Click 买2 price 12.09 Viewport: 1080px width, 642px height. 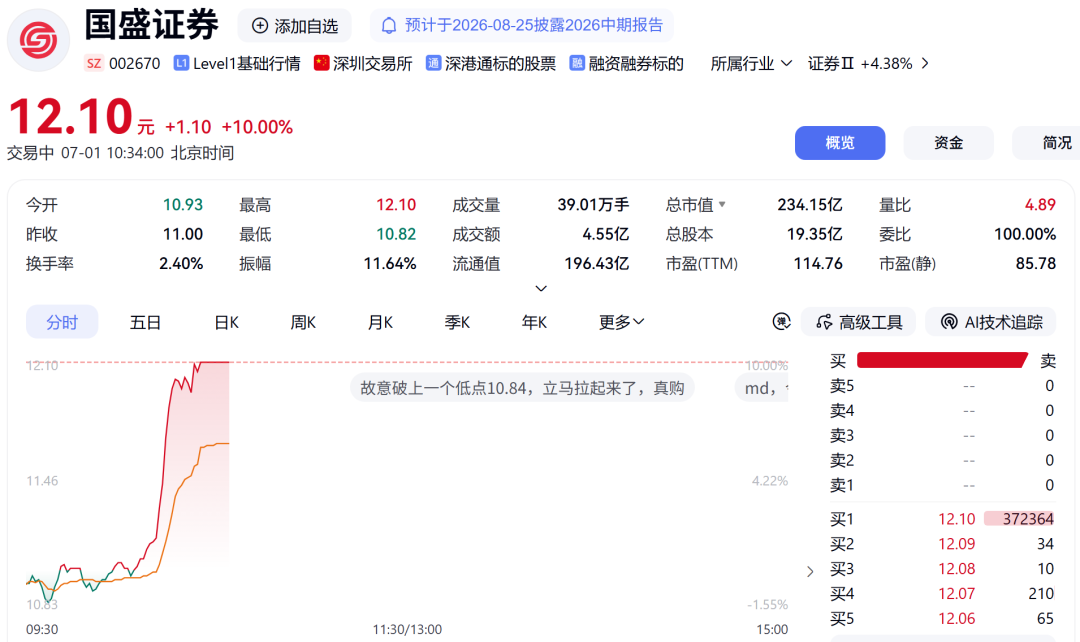pyautogui.click(x=956, y=543)
